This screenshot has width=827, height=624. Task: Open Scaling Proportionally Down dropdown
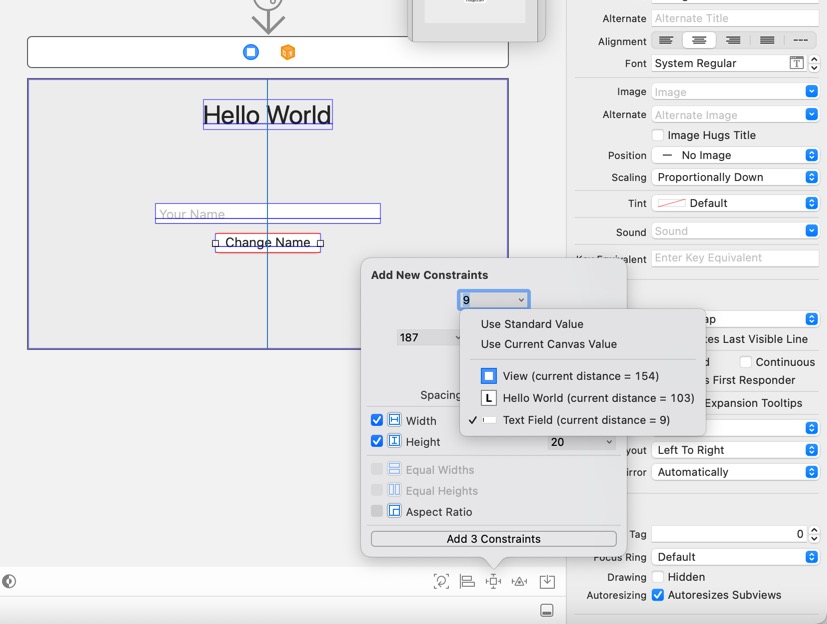click(x=735, y=177)
